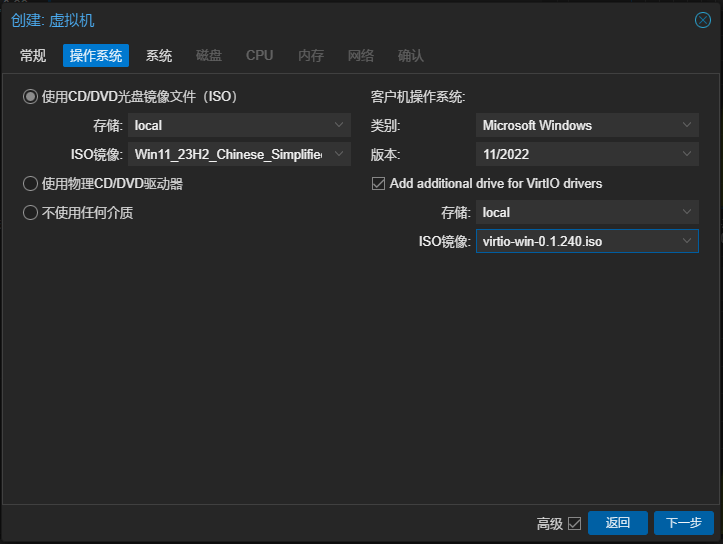Viewport: 723px width, 544px height.
Task: Click the 返回 back button
Action: pyautogui.click(x=617, y=523)
